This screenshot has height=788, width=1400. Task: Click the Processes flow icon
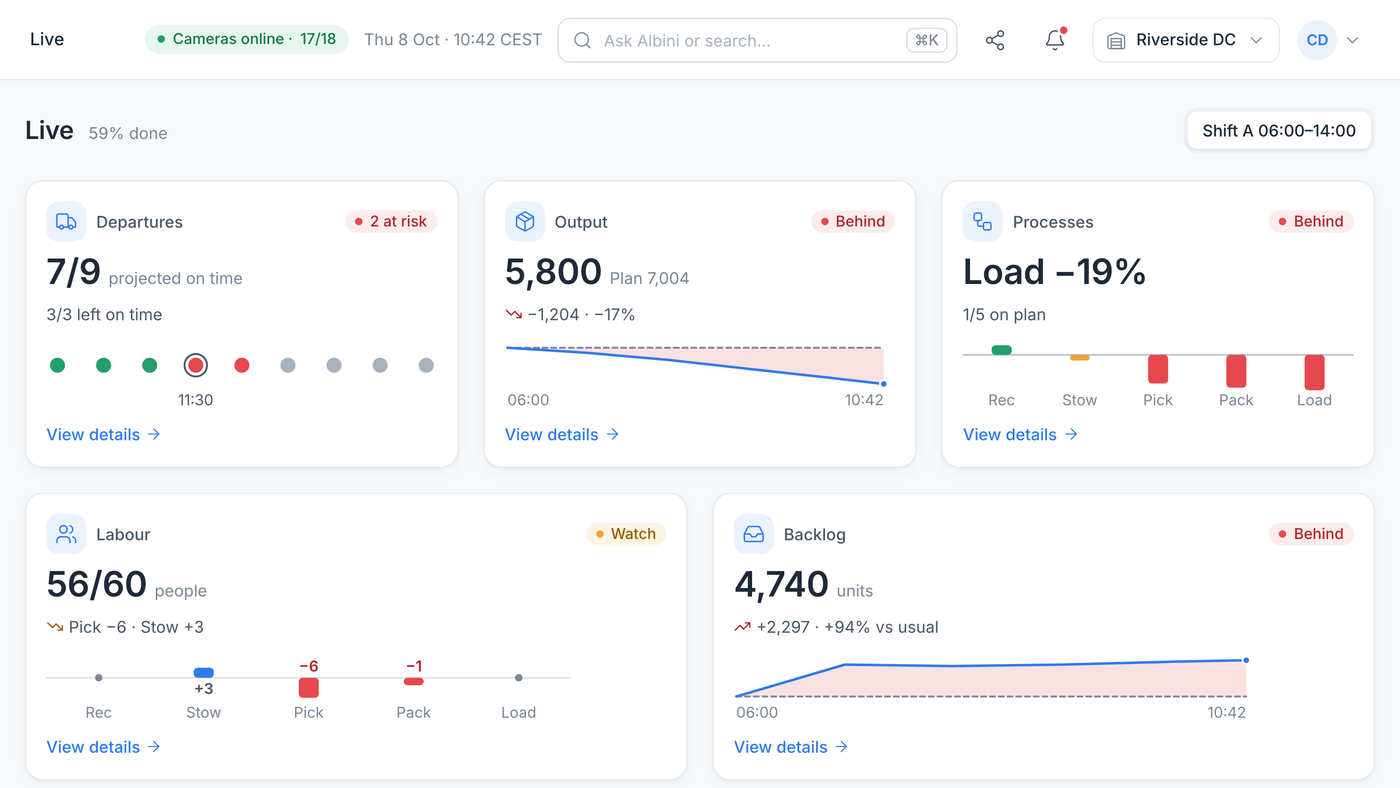[x=983, y=222]
